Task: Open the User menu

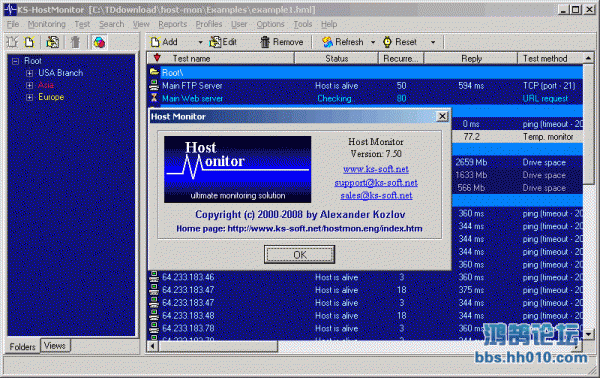Action: click(239, 24)
